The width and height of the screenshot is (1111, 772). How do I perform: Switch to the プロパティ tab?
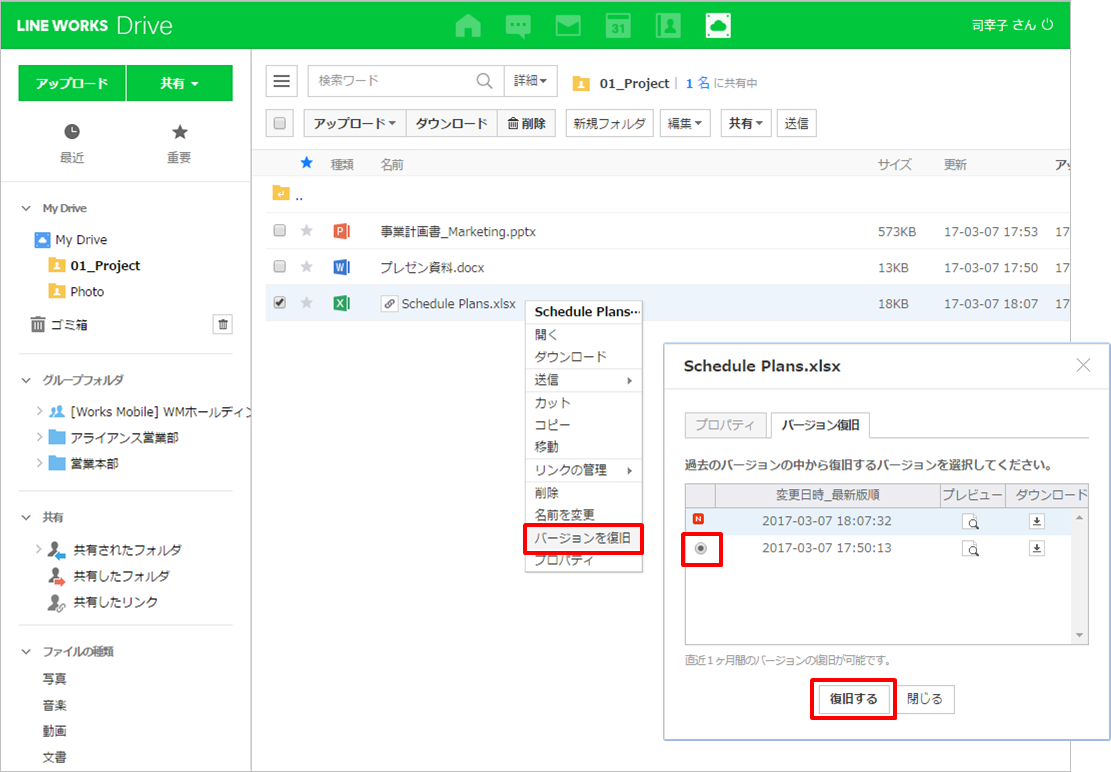coord(726,425)
